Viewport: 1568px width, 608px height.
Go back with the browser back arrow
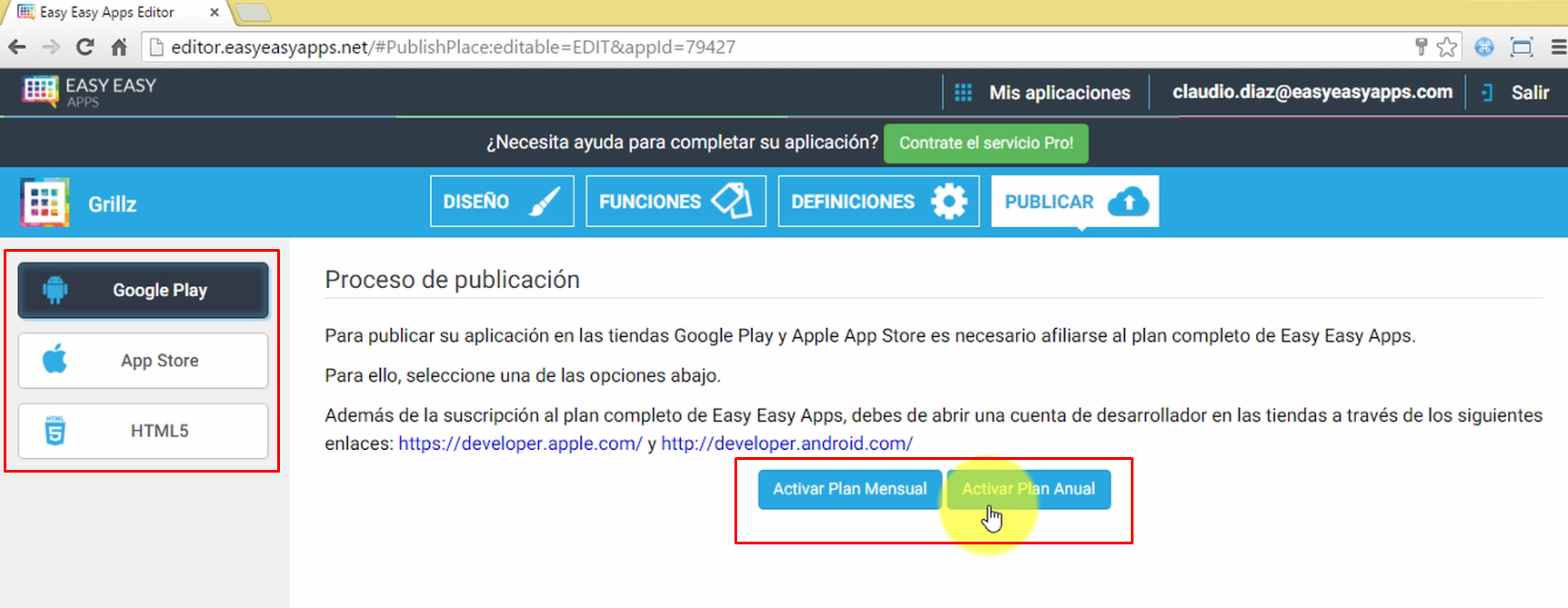[16, 47]
